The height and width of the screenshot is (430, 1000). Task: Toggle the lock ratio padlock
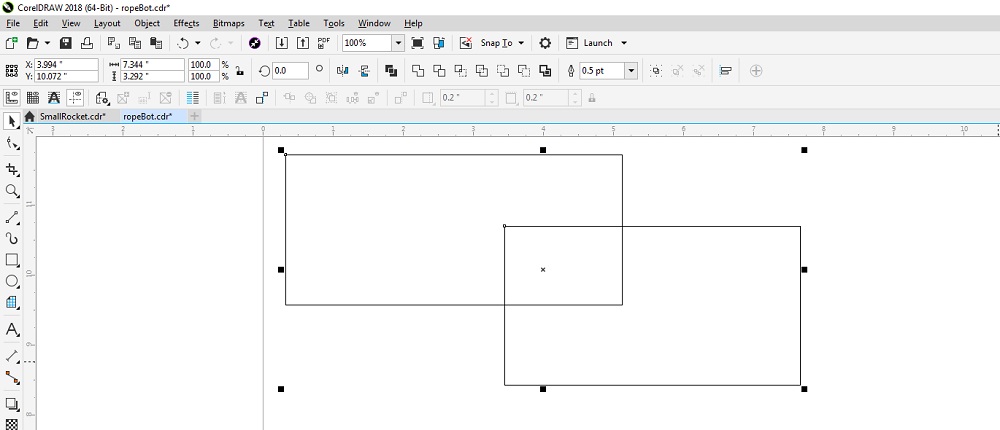point(239,71)
